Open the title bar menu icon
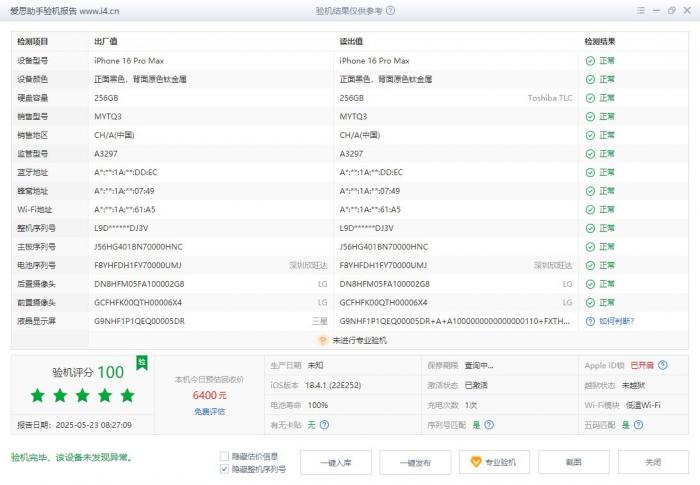 (641, 10)
